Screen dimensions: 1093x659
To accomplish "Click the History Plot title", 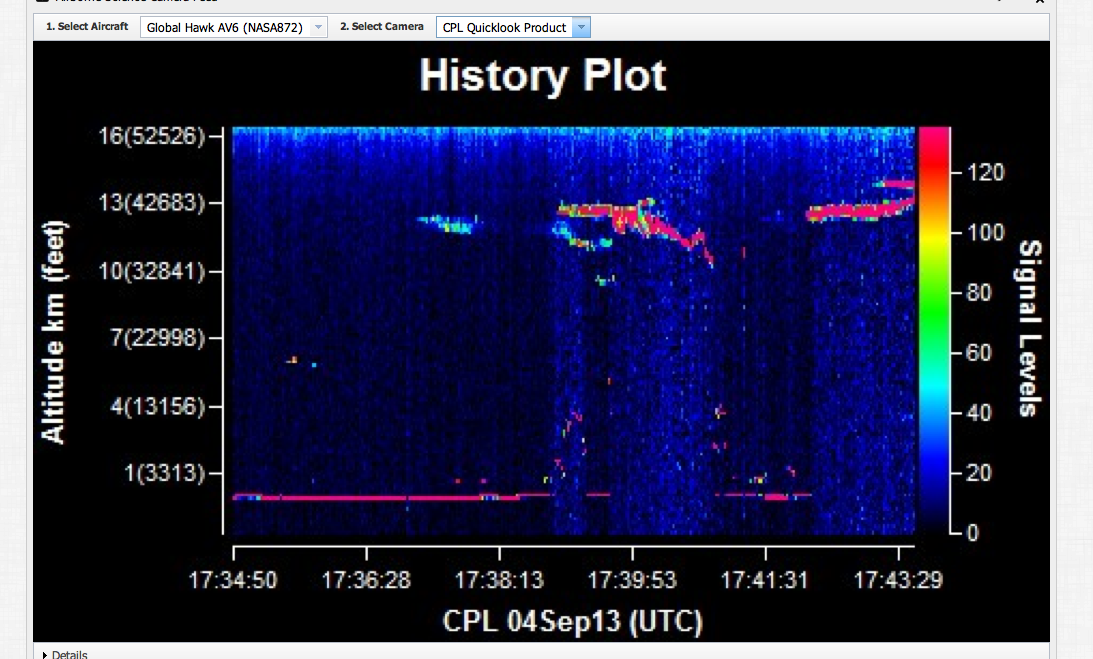I will (542, 77).
